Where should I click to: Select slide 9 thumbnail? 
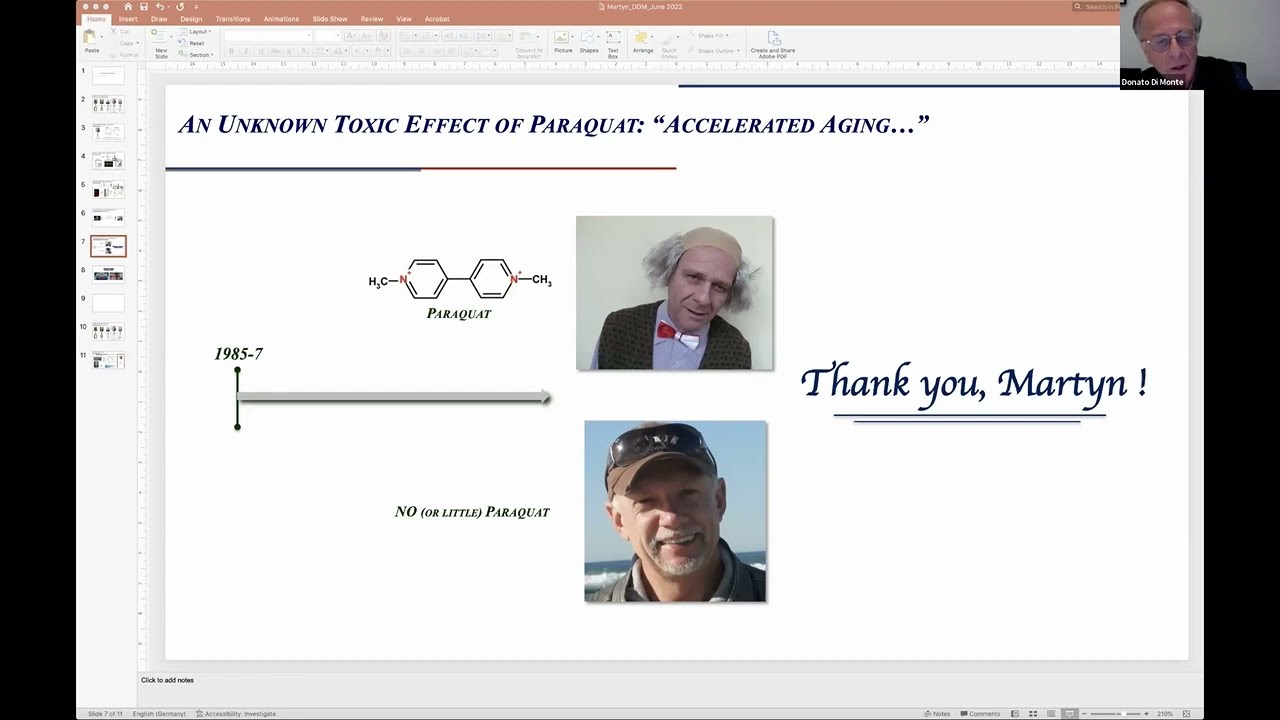click(x=108, y=303)
